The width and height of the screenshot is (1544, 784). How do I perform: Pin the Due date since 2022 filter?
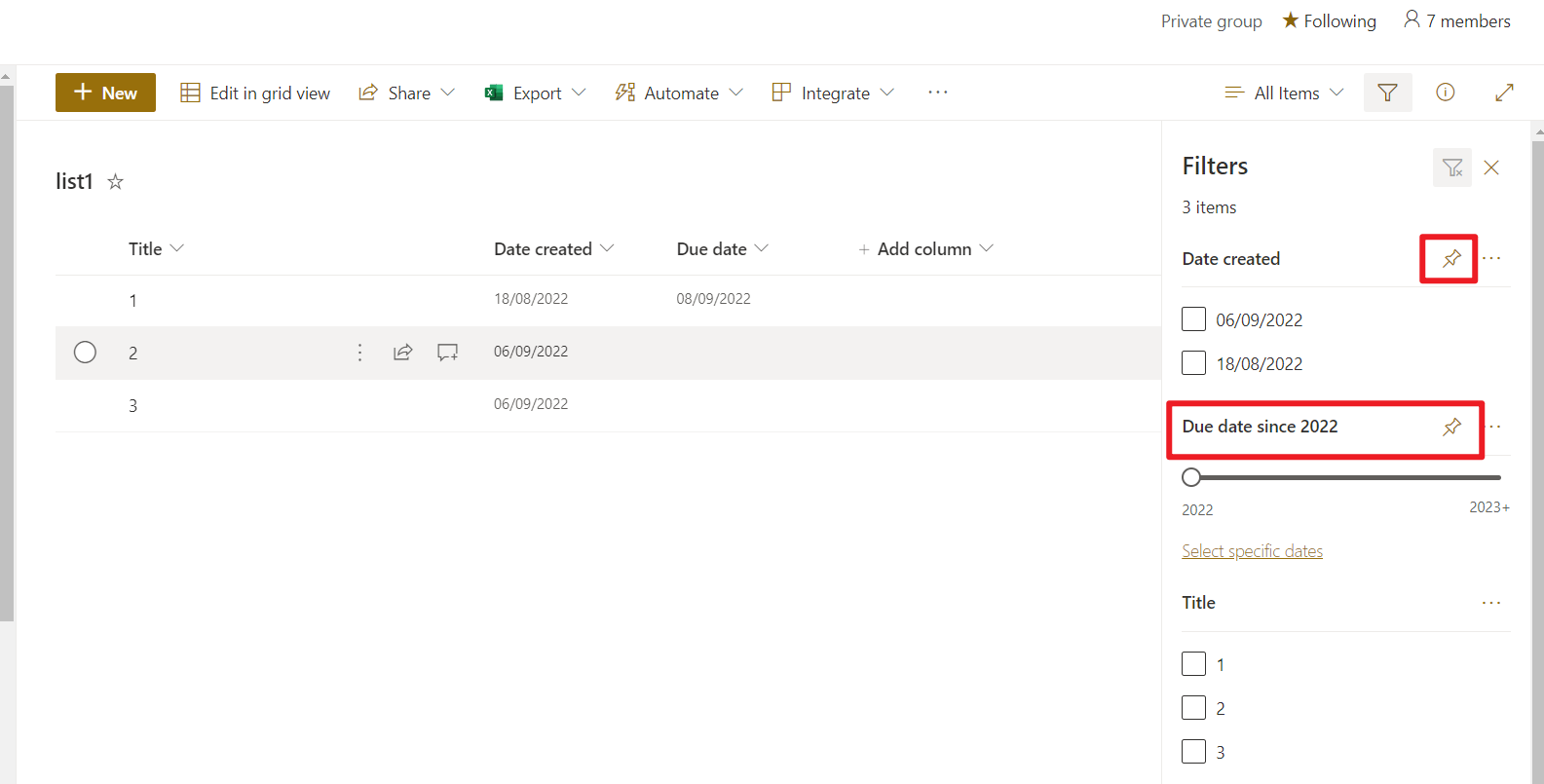[1451, 427]
